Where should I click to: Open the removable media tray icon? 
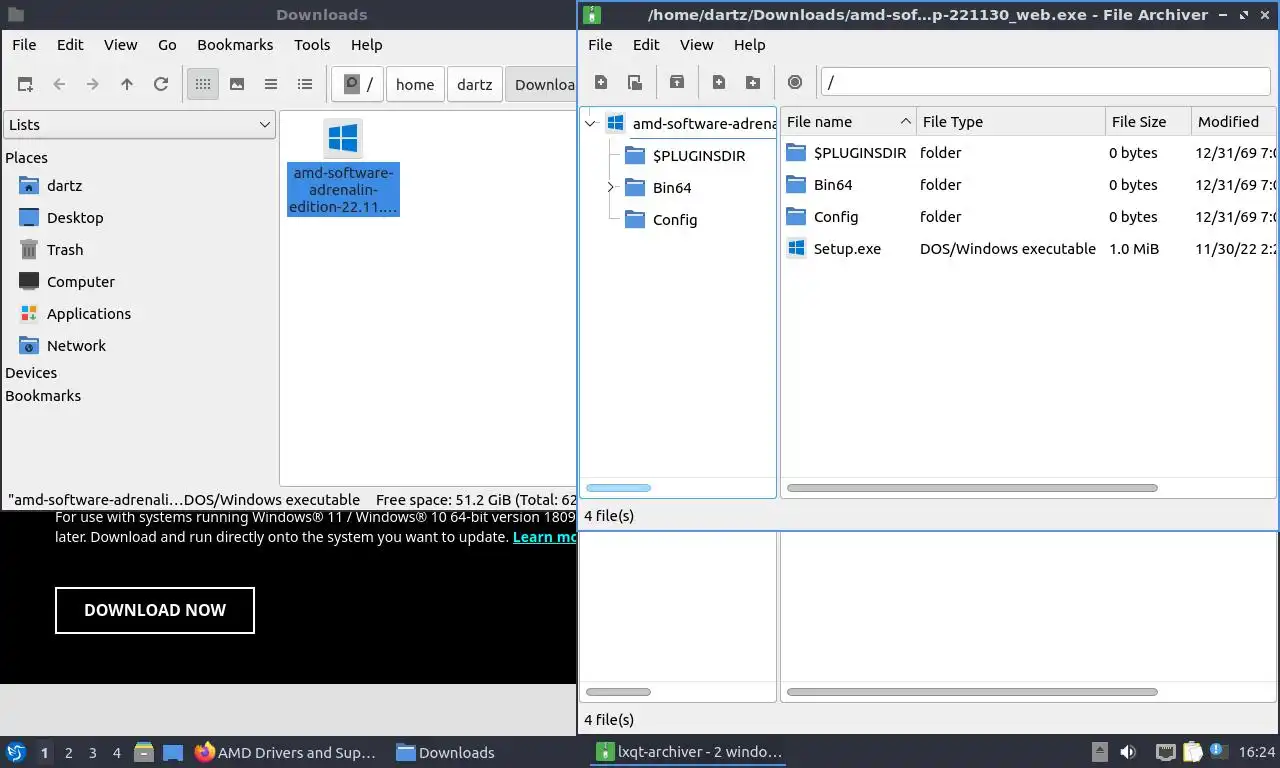tap(1099, 752)
